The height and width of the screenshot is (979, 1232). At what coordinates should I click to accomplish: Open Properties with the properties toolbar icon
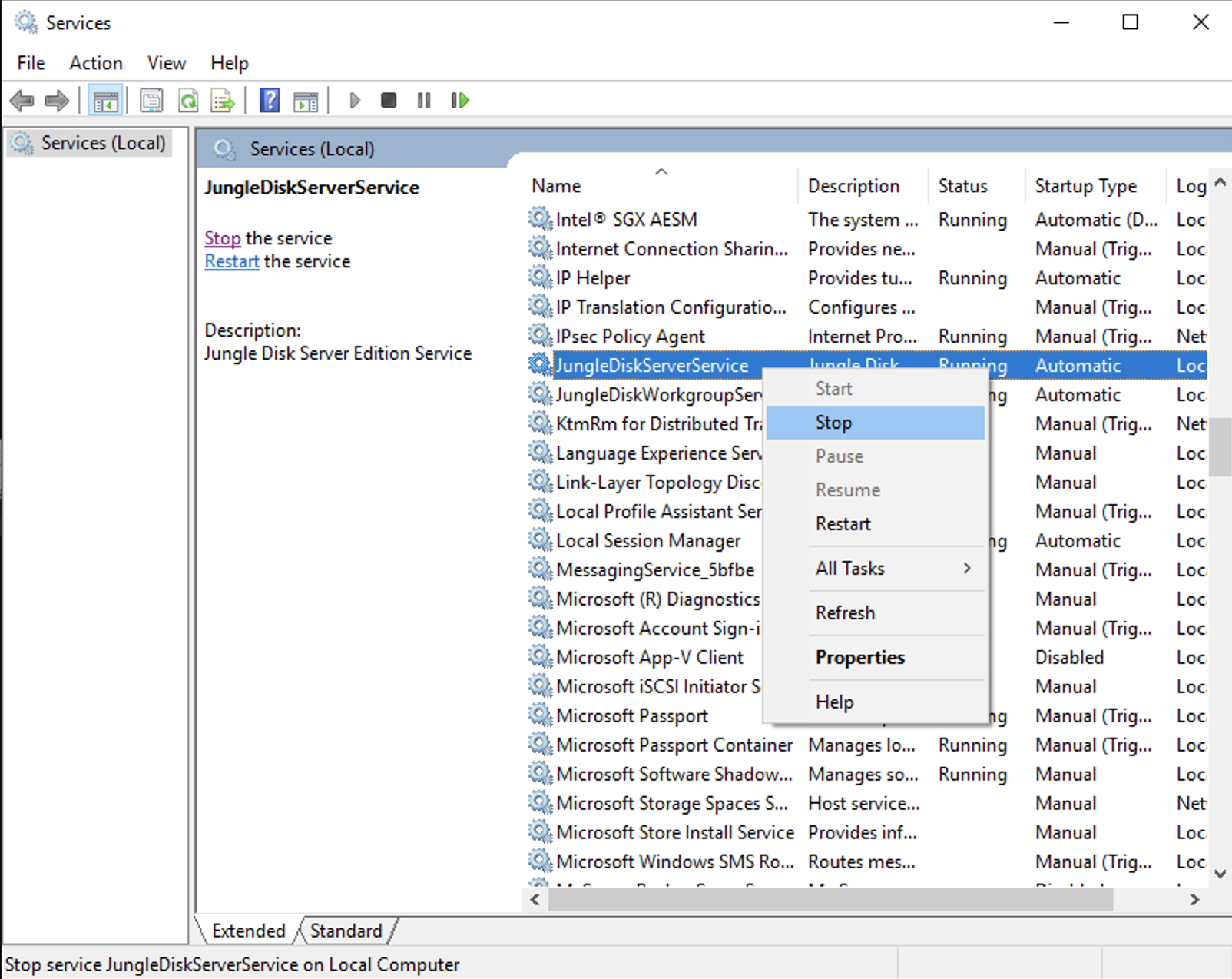151,100
